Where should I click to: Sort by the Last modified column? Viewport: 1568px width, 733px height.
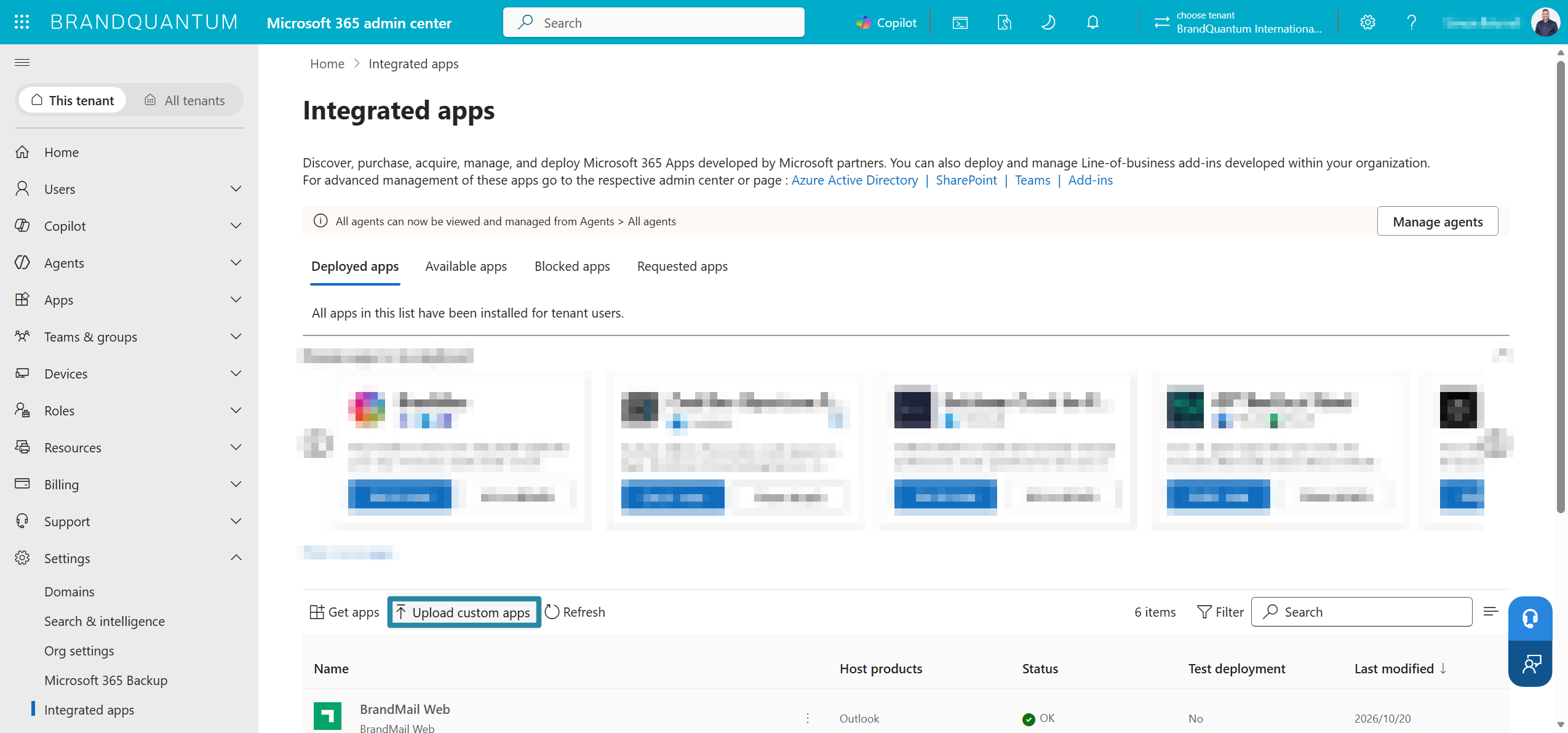point(1400,668)
